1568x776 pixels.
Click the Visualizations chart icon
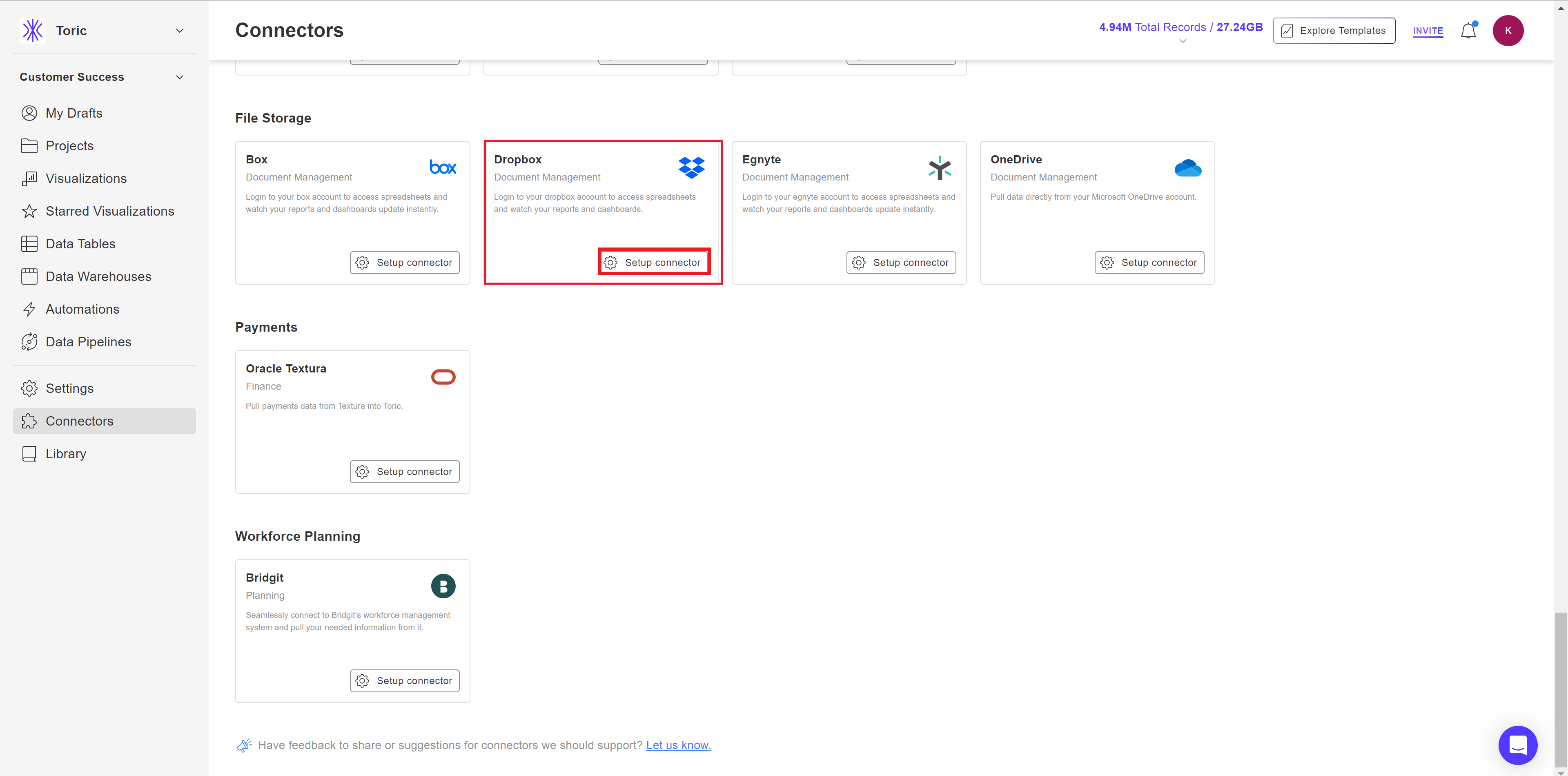(29, 178)
